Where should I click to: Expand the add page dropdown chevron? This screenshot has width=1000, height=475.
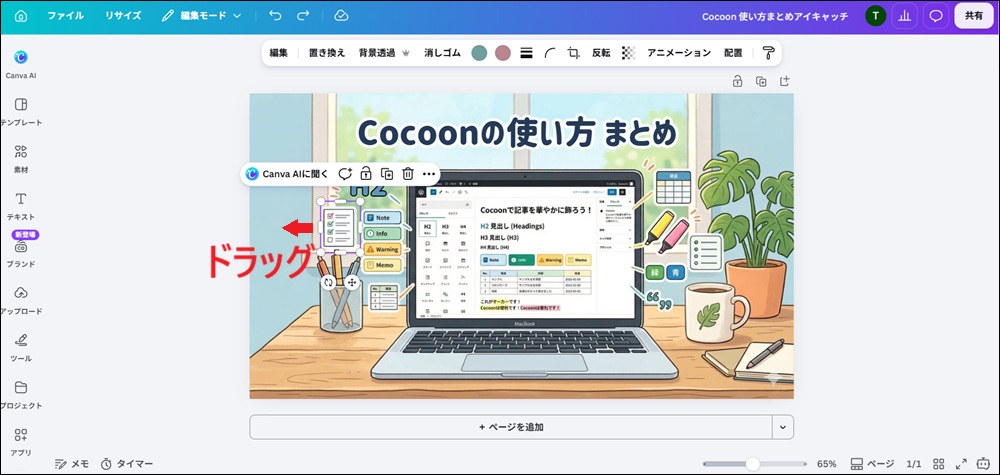click(x=783, y=427)
